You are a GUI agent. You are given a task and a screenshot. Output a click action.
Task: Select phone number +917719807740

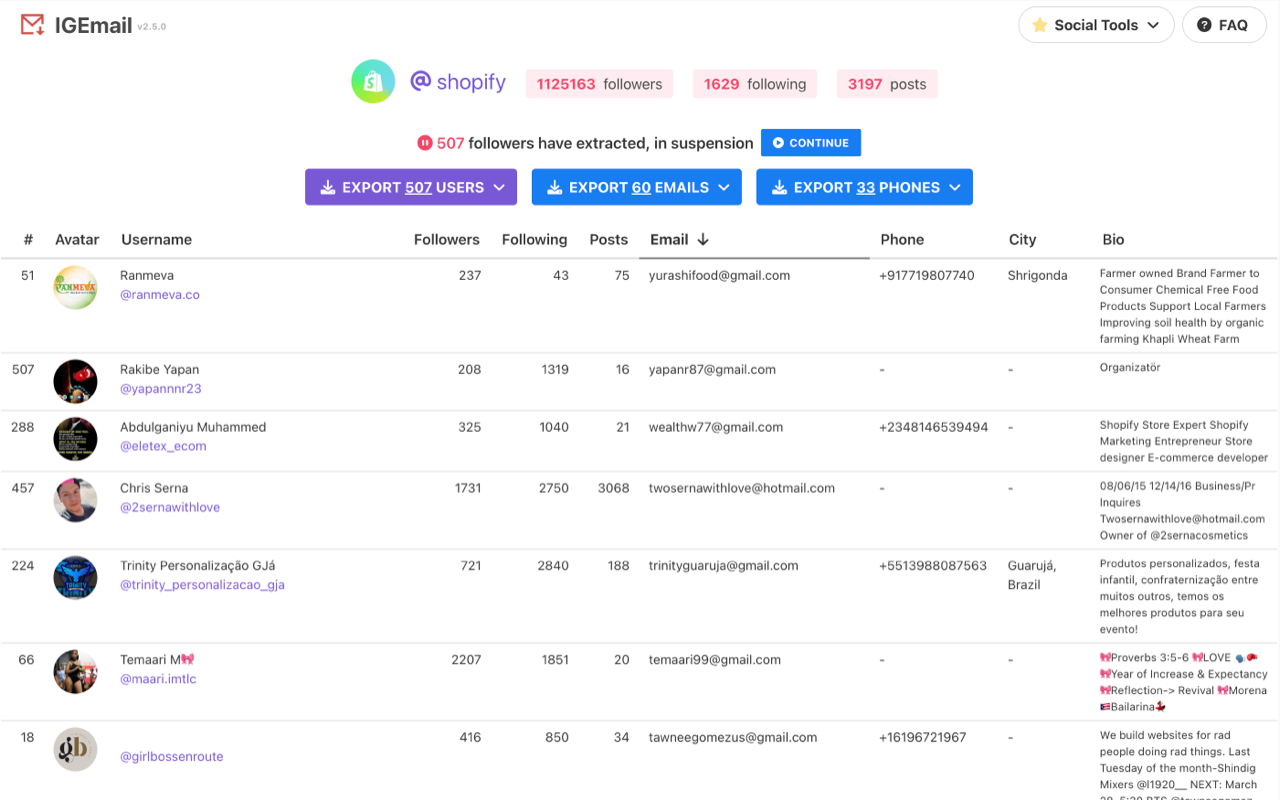click(926, 275)
